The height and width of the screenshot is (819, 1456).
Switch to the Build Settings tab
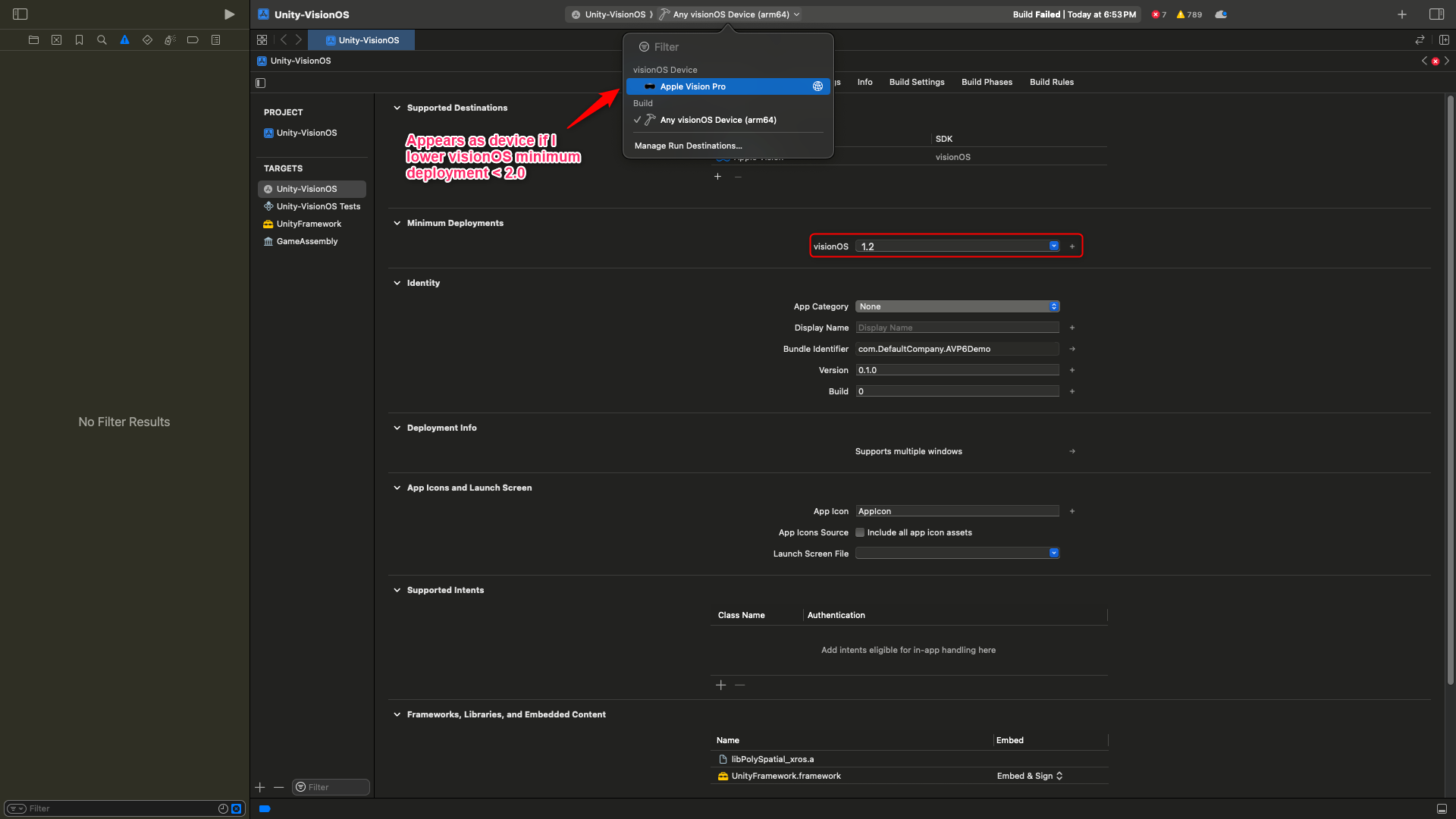(x=917, y=83)
